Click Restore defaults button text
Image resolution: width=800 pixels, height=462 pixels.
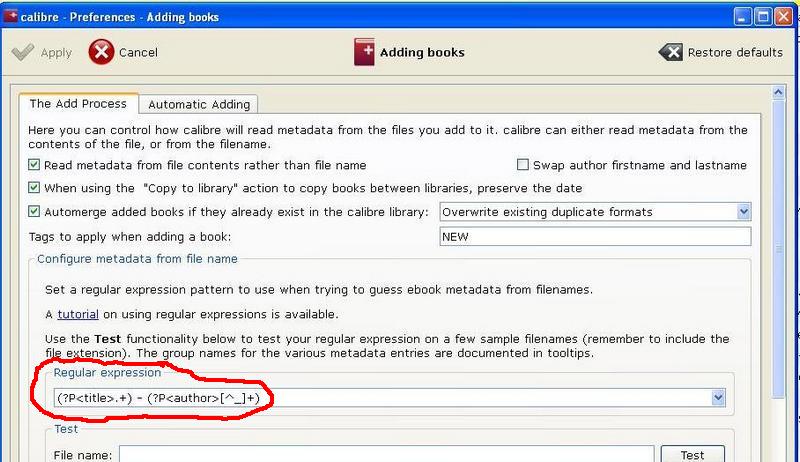pos(735,52)
